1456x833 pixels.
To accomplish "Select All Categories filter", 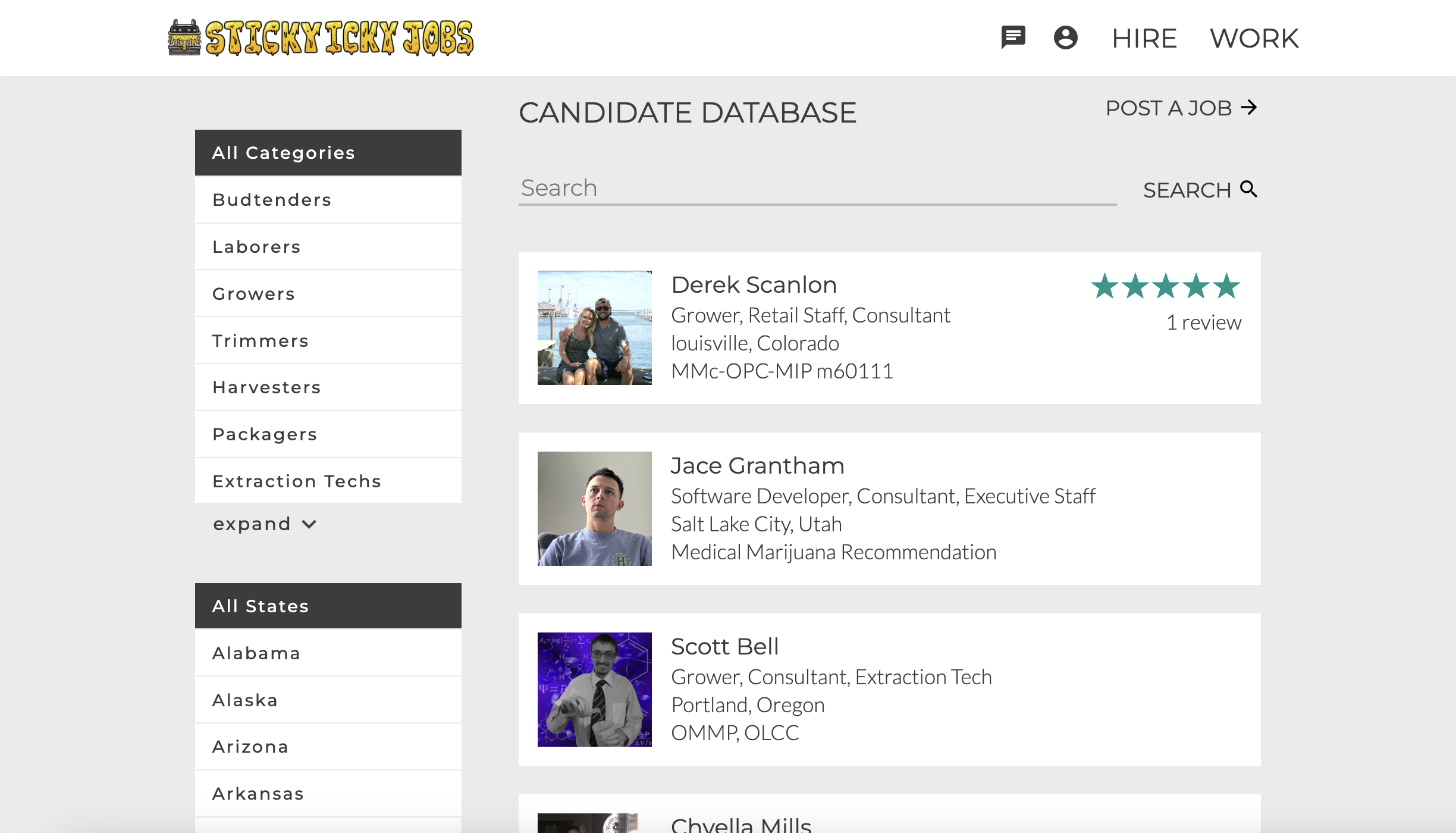I will point(328,153).
